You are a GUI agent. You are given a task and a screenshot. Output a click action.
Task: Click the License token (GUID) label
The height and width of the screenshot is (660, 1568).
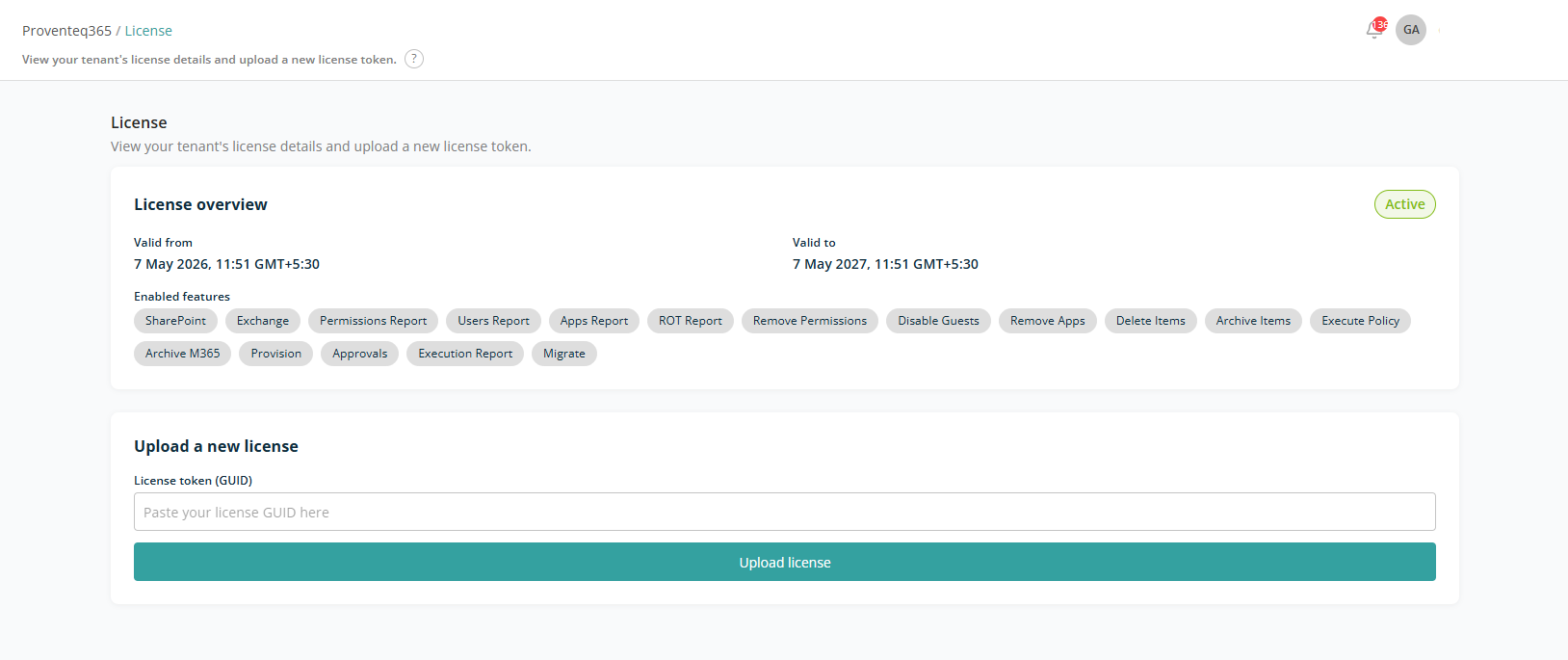click(193, 480)
